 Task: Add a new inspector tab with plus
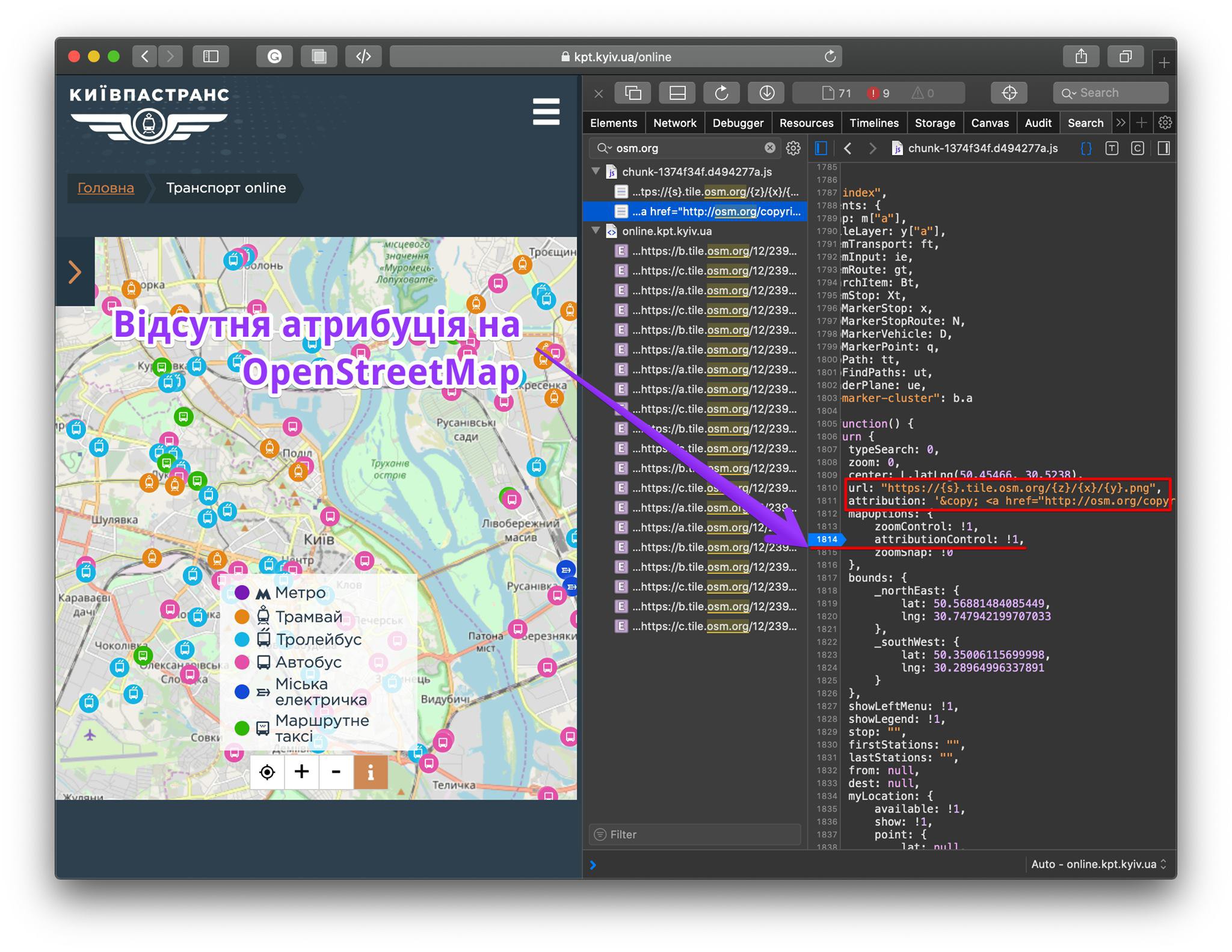pyautogui.click(x=1141, y=123)
